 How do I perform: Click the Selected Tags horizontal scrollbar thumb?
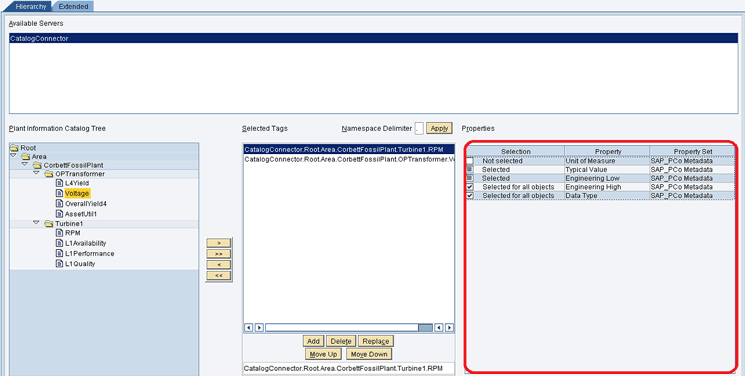click(425, 328)
